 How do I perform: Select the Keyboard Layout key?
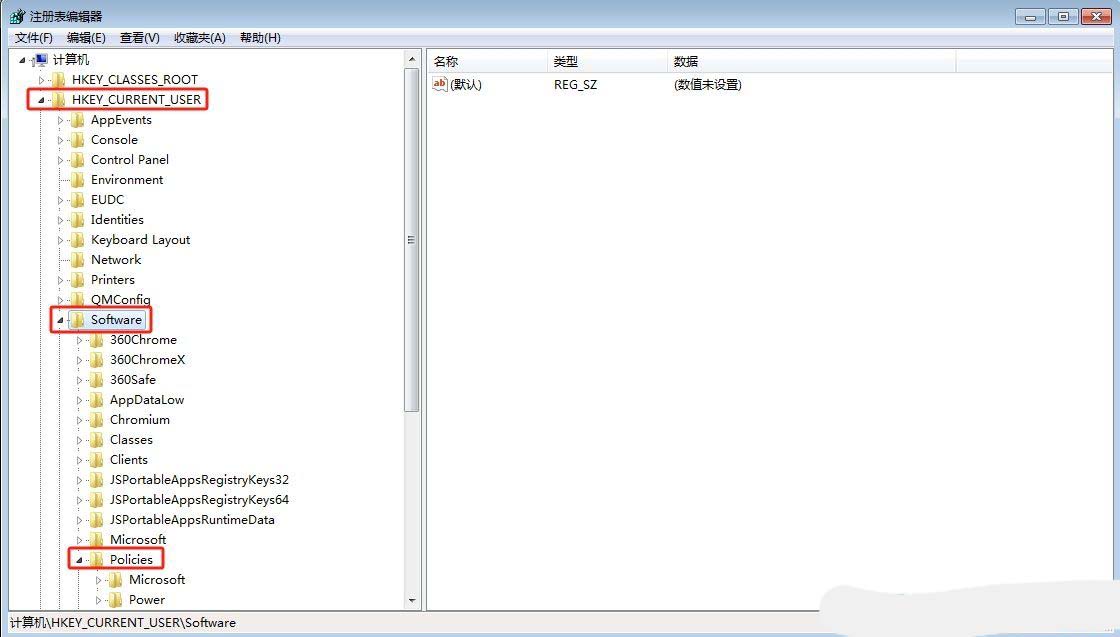coord(140,240)
